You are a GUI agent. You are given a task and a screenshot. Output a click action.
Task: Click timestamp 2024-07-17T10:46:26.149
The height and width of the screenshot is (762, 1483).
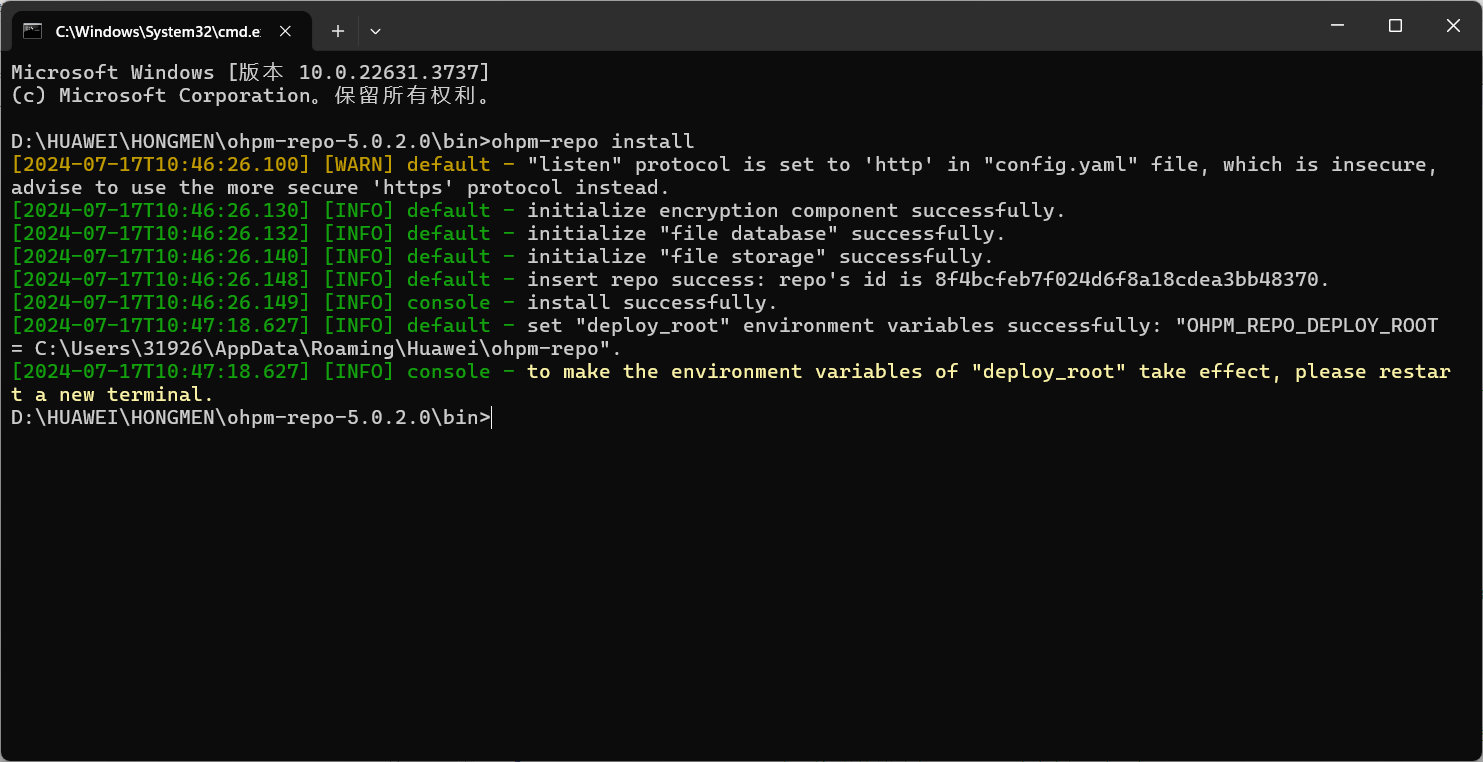[161, 302]
